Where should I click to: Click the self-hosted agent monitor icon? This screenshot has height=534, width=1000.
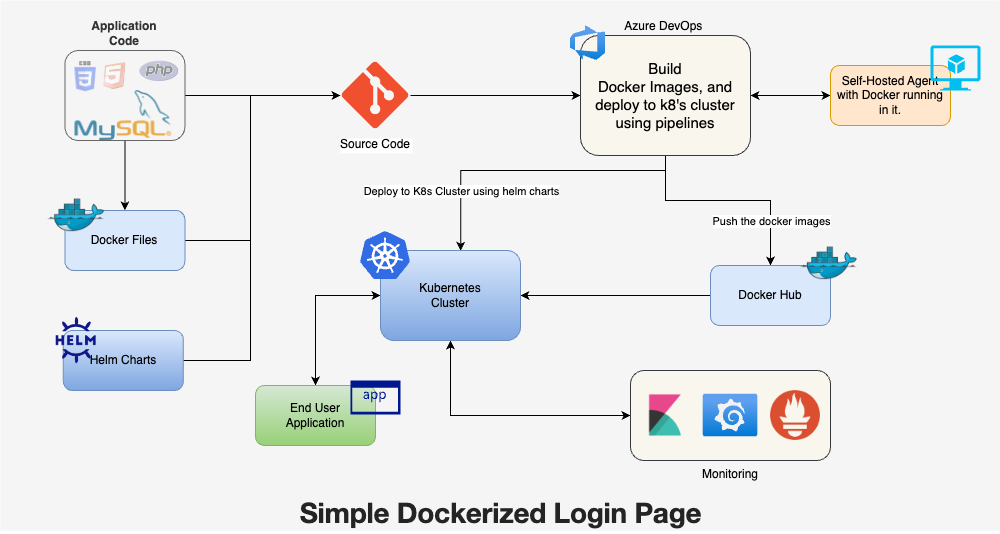(955, 68)
